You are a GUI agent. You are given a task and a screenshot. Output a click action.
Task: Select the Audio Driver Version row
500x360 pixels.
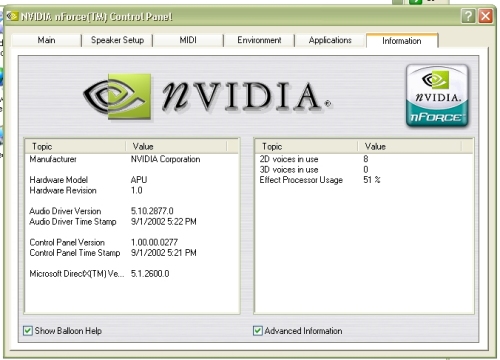point(132,211)
